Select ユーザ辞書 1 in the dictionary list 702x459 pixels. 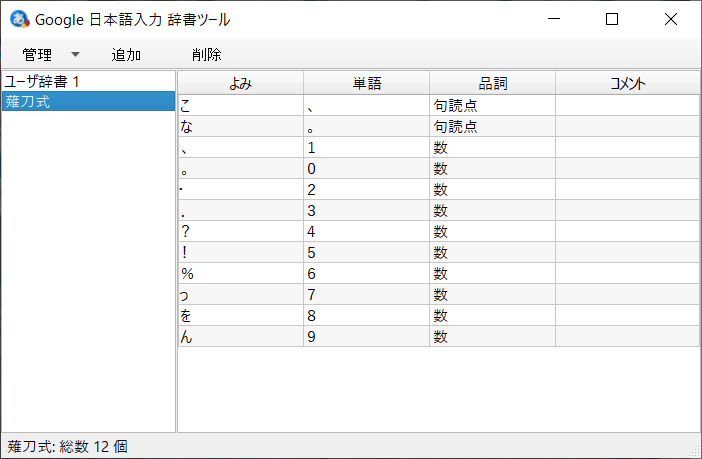pos(88,82)
